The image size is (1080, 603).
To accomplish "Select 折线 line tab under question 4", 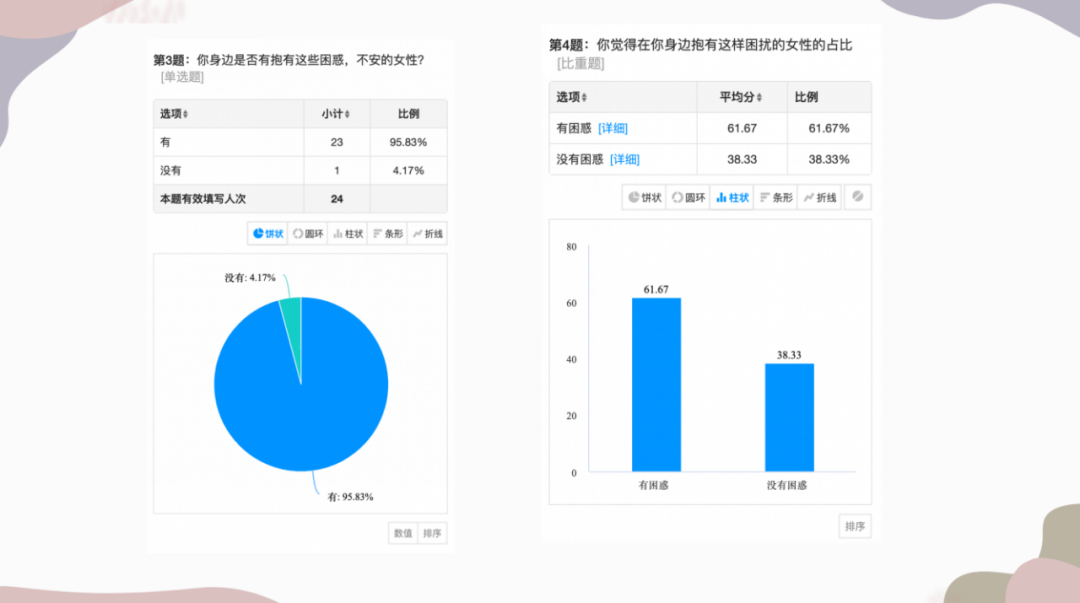I will point(820,197).
